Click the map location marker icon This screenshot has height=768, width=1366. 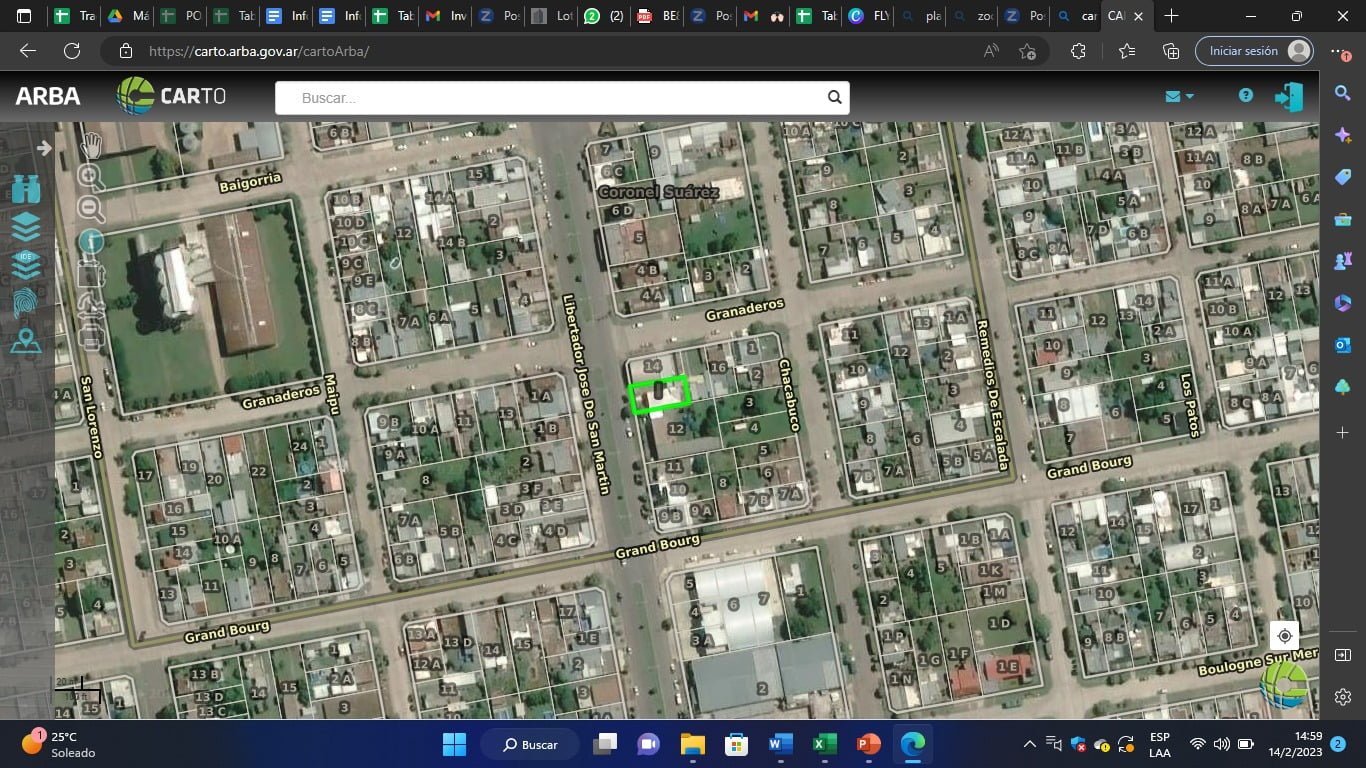[26, 341]
